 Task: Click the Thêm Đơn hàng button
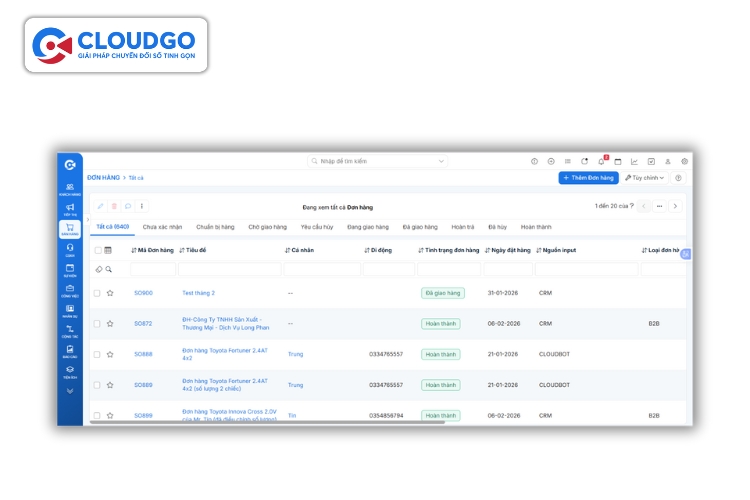588,178
